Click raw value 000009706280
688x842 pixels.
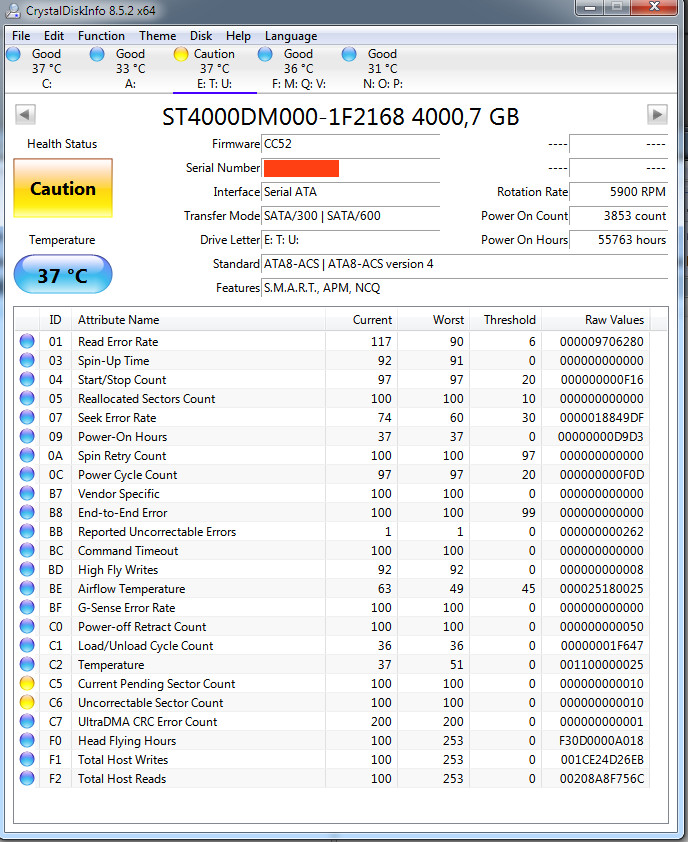(602, 342)
